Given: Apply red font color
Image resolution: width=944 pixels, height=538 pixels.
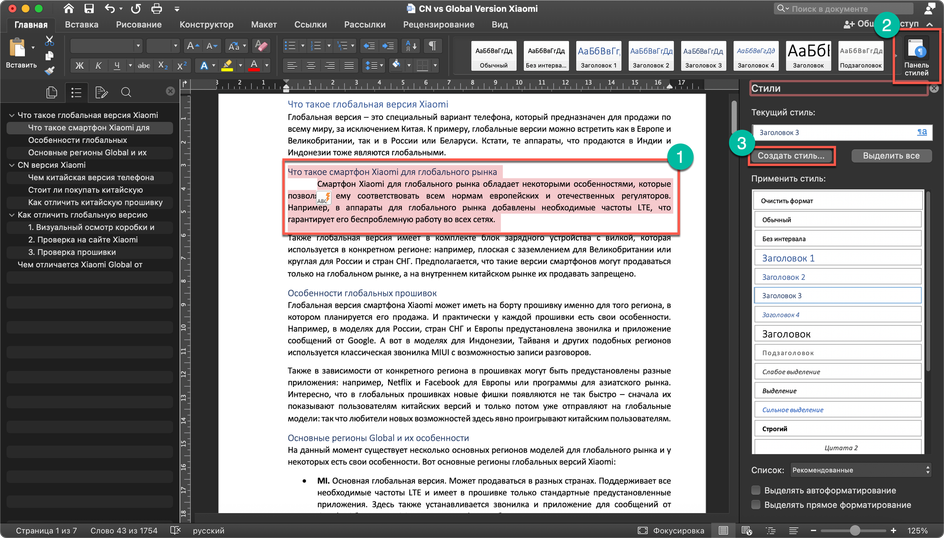Looking at the screenshot, I should (254, 65).
